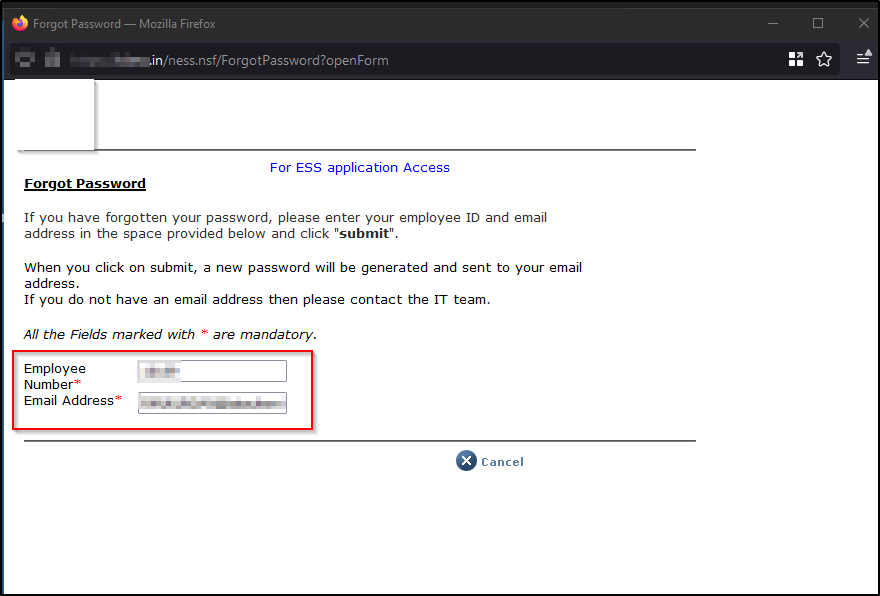Click the Firefox logo in title bar
The width and height of the screenshot is (880, 596).
pos(20,23)
